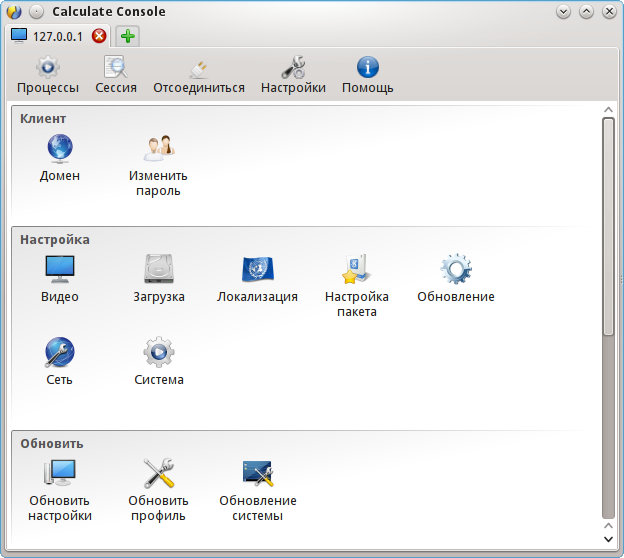Open Настройки from the toolbar
Screen dimensions: 624x558
(293, 75)
